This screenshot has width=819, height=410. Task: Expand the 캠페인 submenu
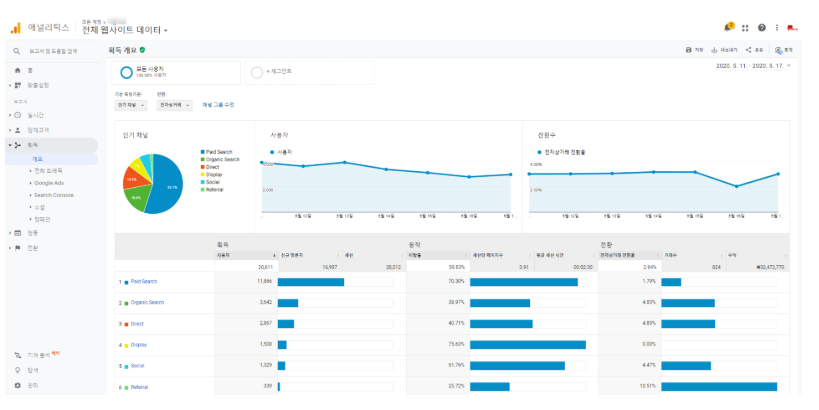42,219
